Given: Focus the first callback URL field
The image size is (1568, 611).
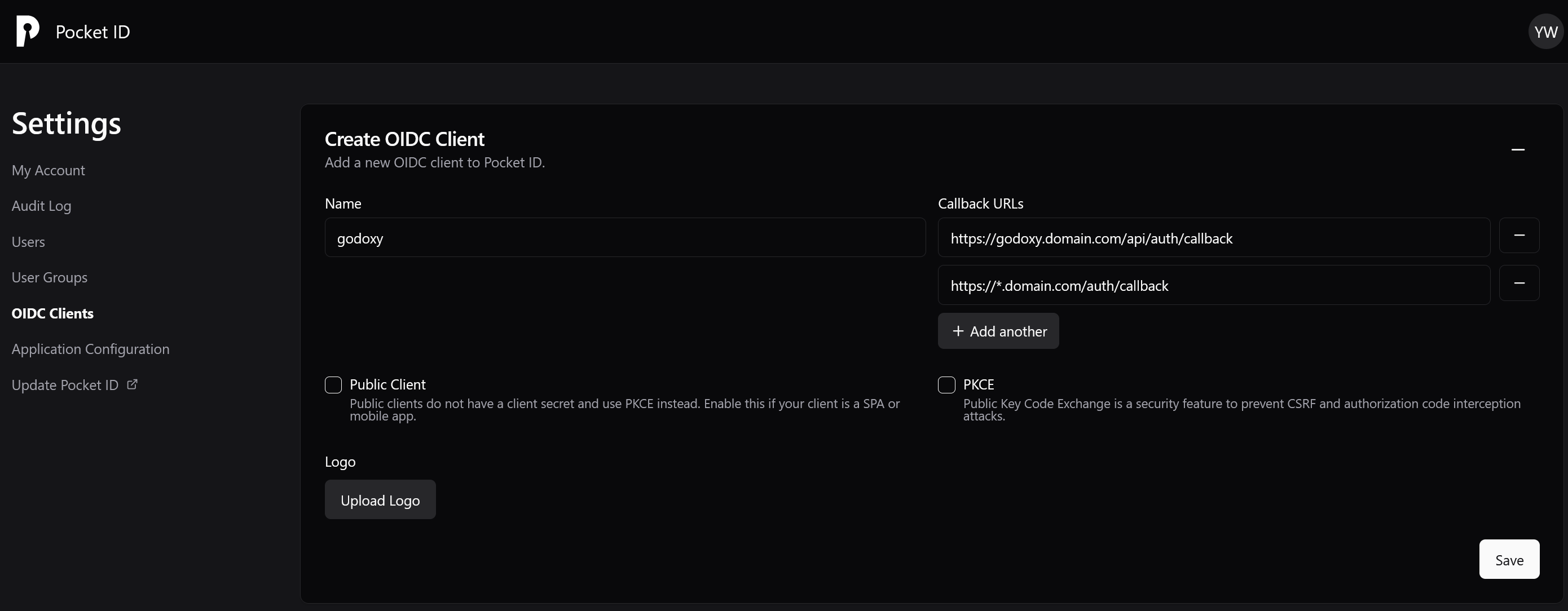Looking at the screenshot, I should tap(1213, 238).
